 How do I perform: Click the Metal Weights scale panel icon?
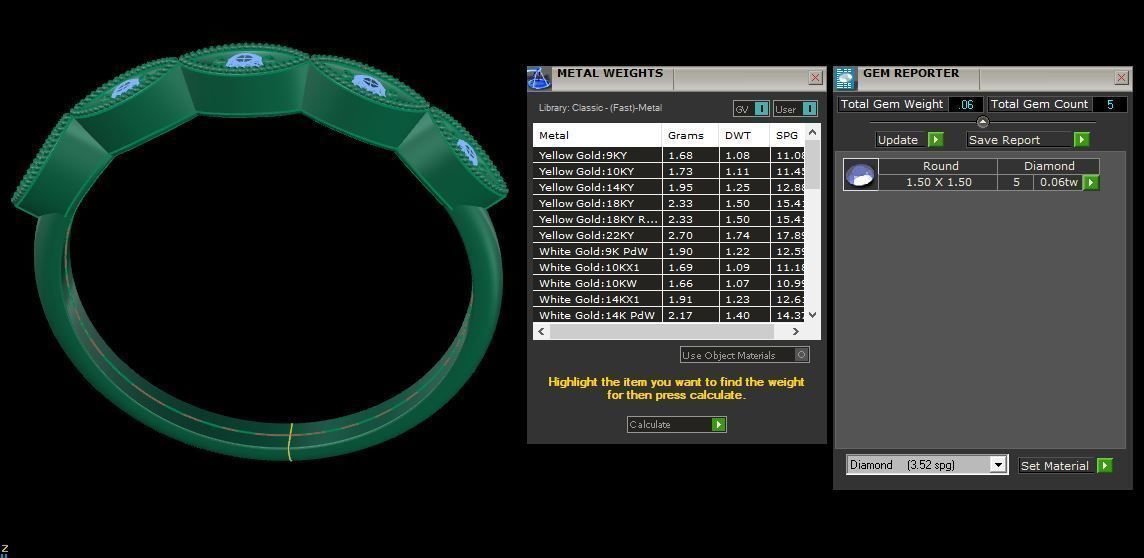(x=539, y=78)
